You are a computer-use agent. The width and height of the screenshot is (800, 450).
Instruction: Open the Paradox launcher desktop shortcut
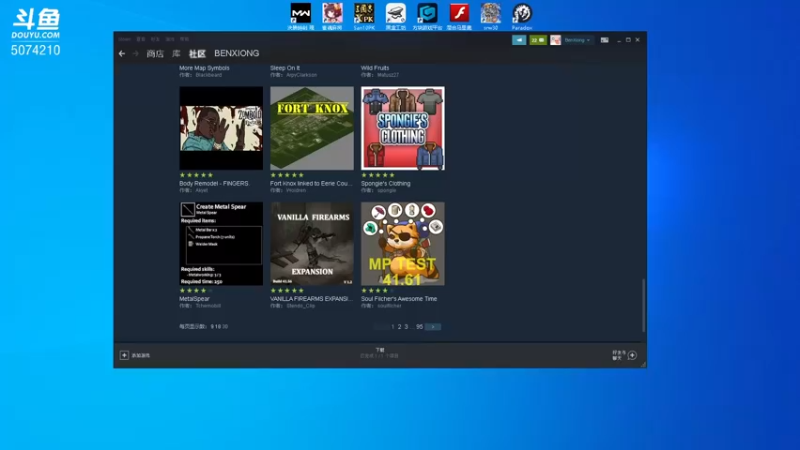coord(522,16)
